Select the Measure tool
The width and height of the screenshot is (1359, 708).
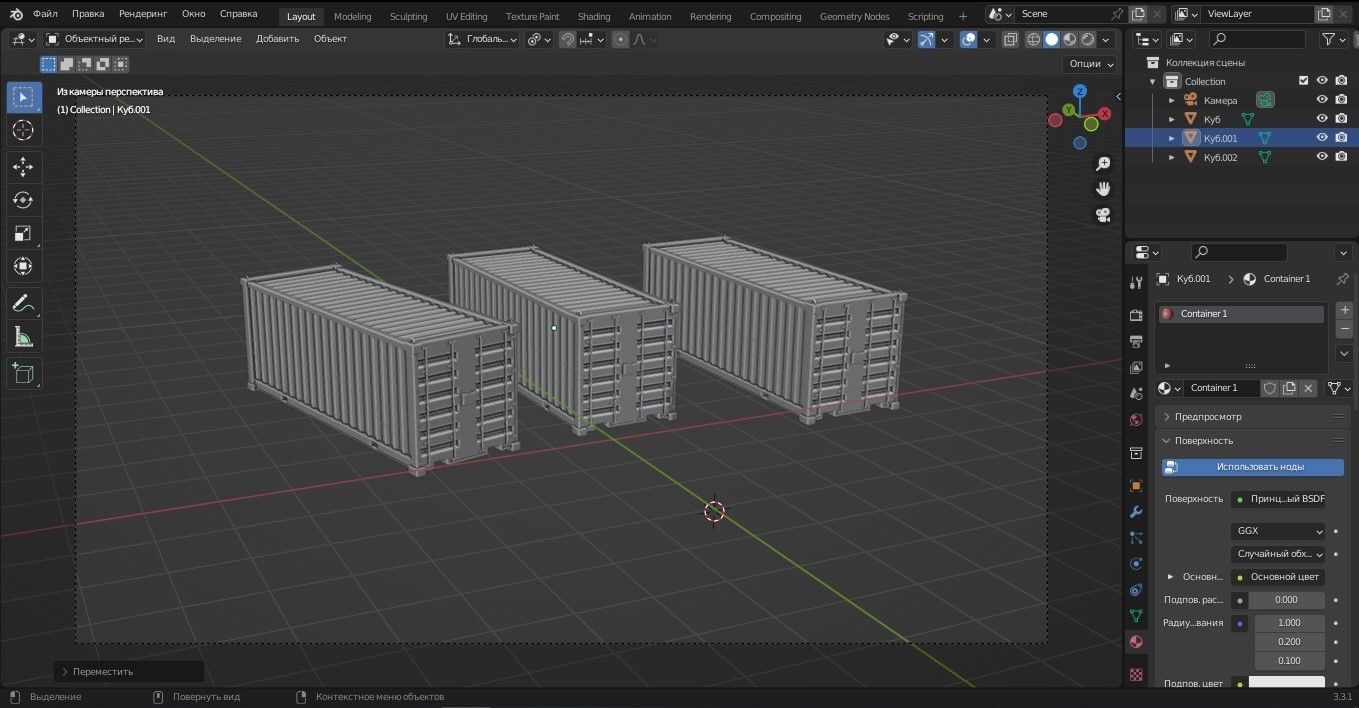click(23, 337)
